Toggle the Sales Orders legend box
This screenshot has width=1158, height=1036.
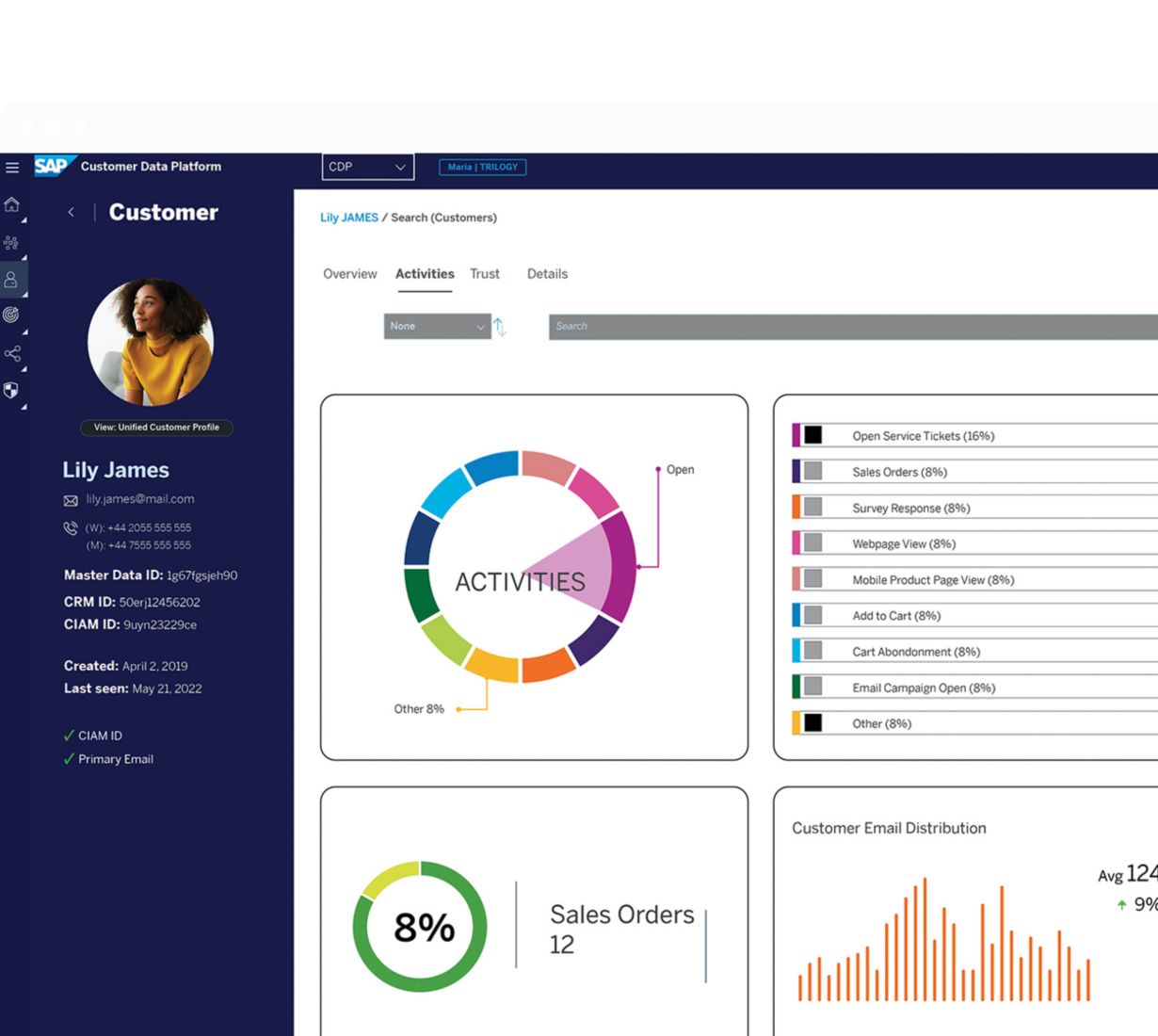click(x=812, y=471)
